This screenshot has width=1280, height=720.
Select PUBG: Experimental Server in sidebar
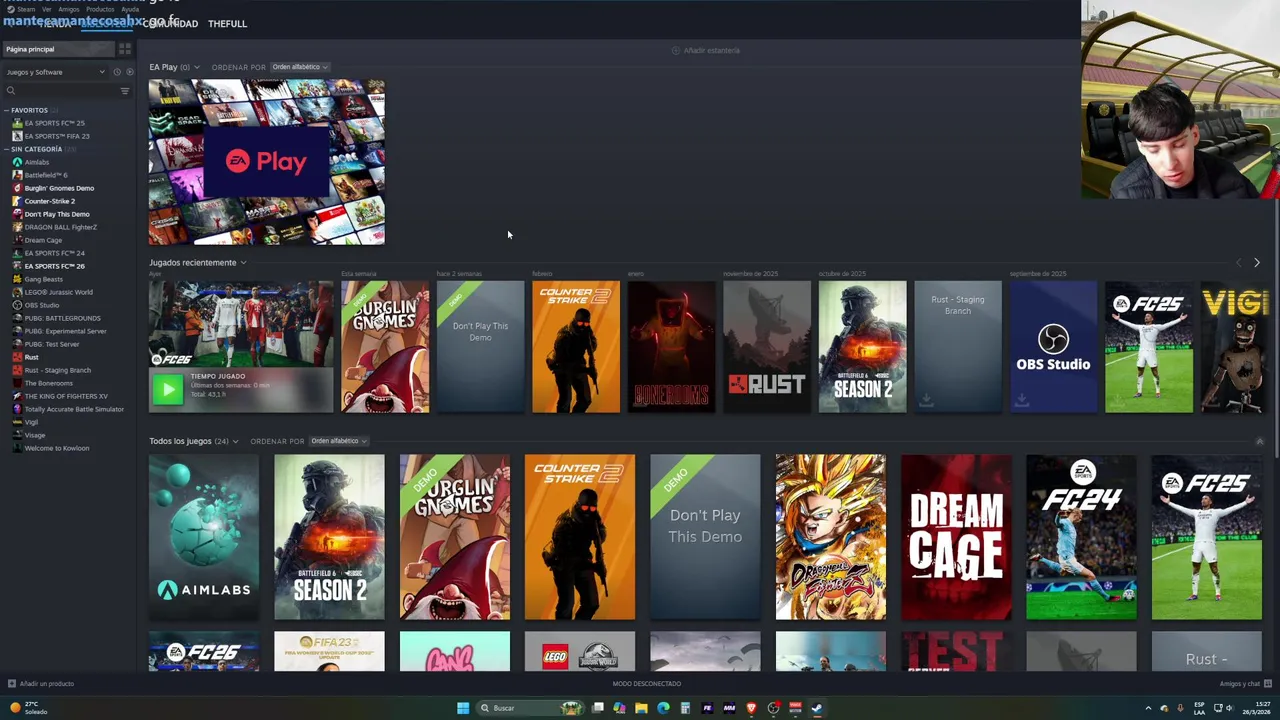(x=65, y=331)
